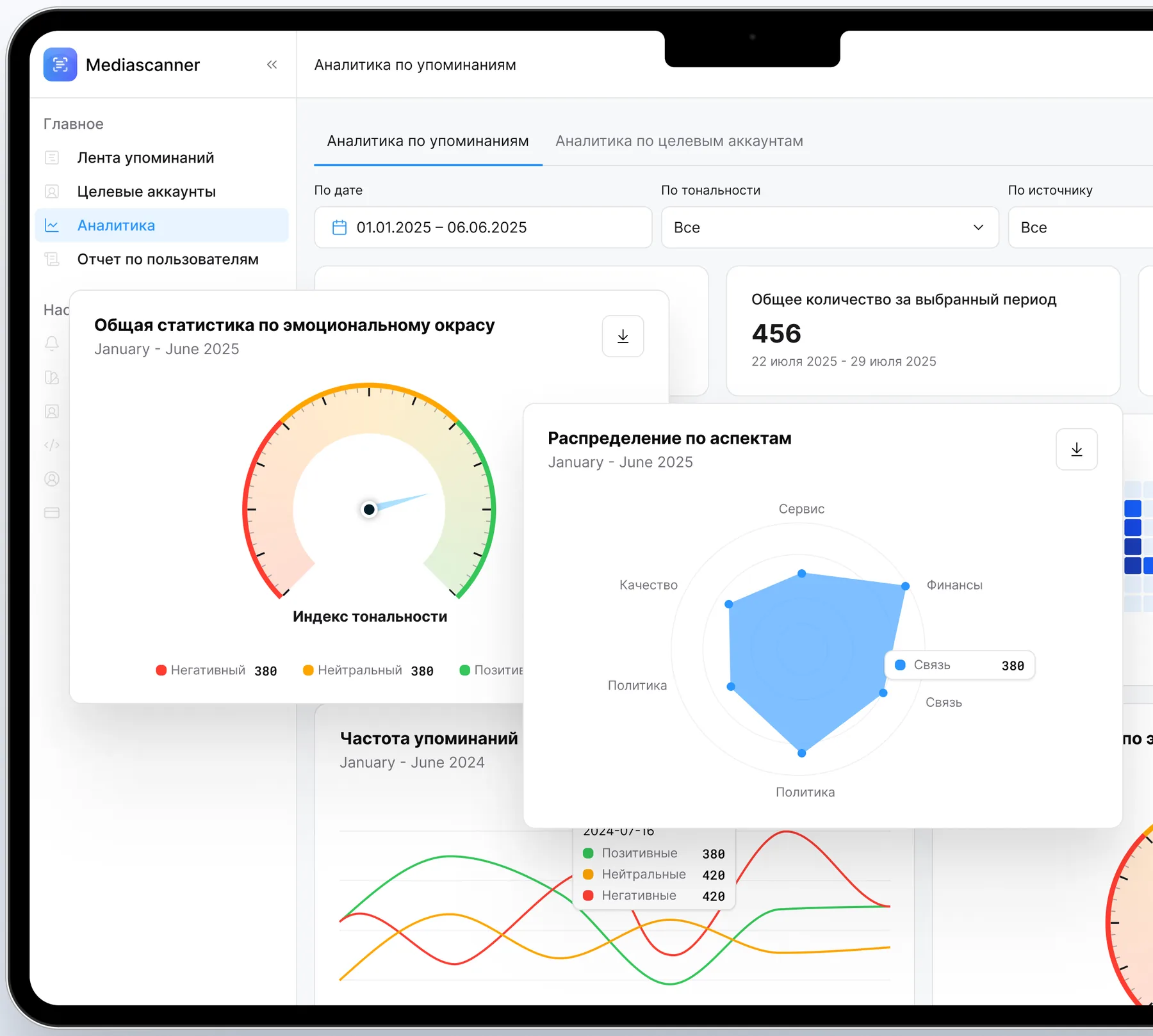The width and height of the screenshot is (1153, 1036).
Task: Expand the По тональности dropdown
Action: click(x=830, y=227)
